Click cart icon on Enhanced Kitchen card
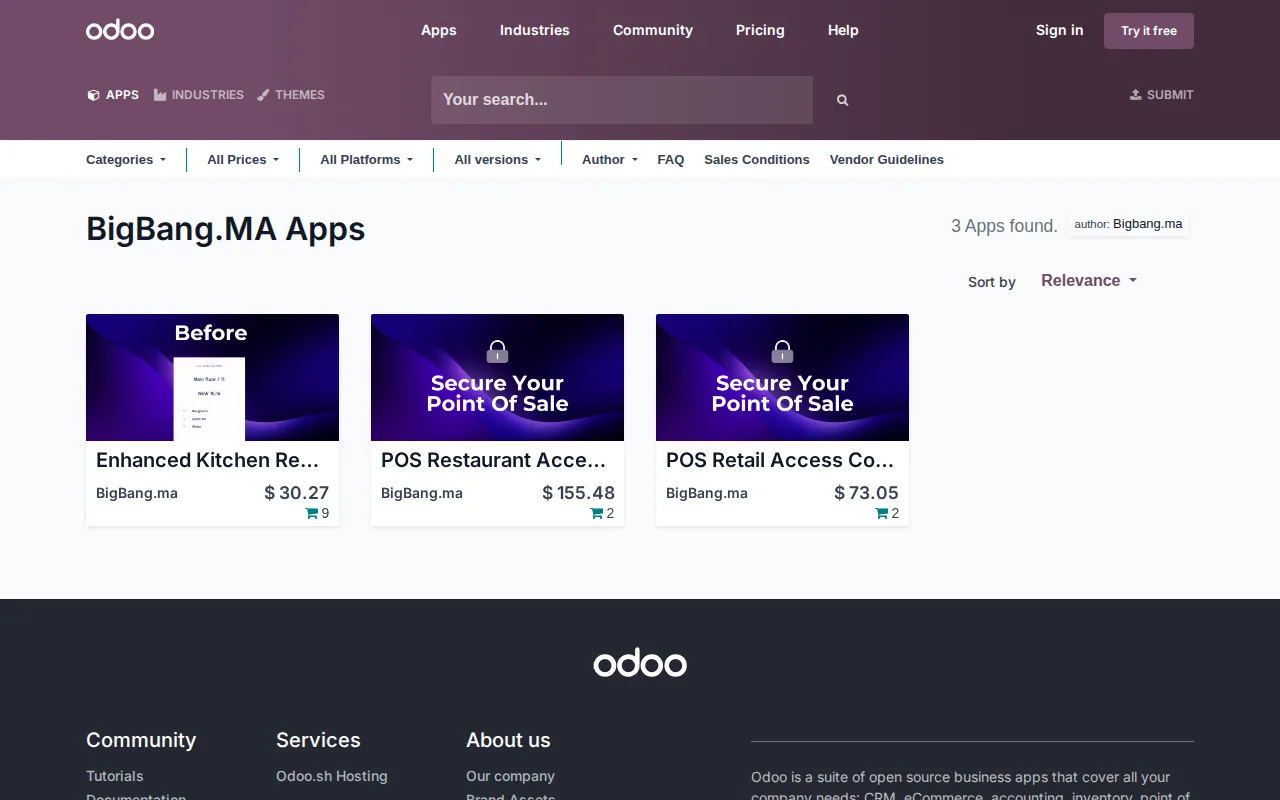Screen dimensions: 1280x800 [311, 513]
